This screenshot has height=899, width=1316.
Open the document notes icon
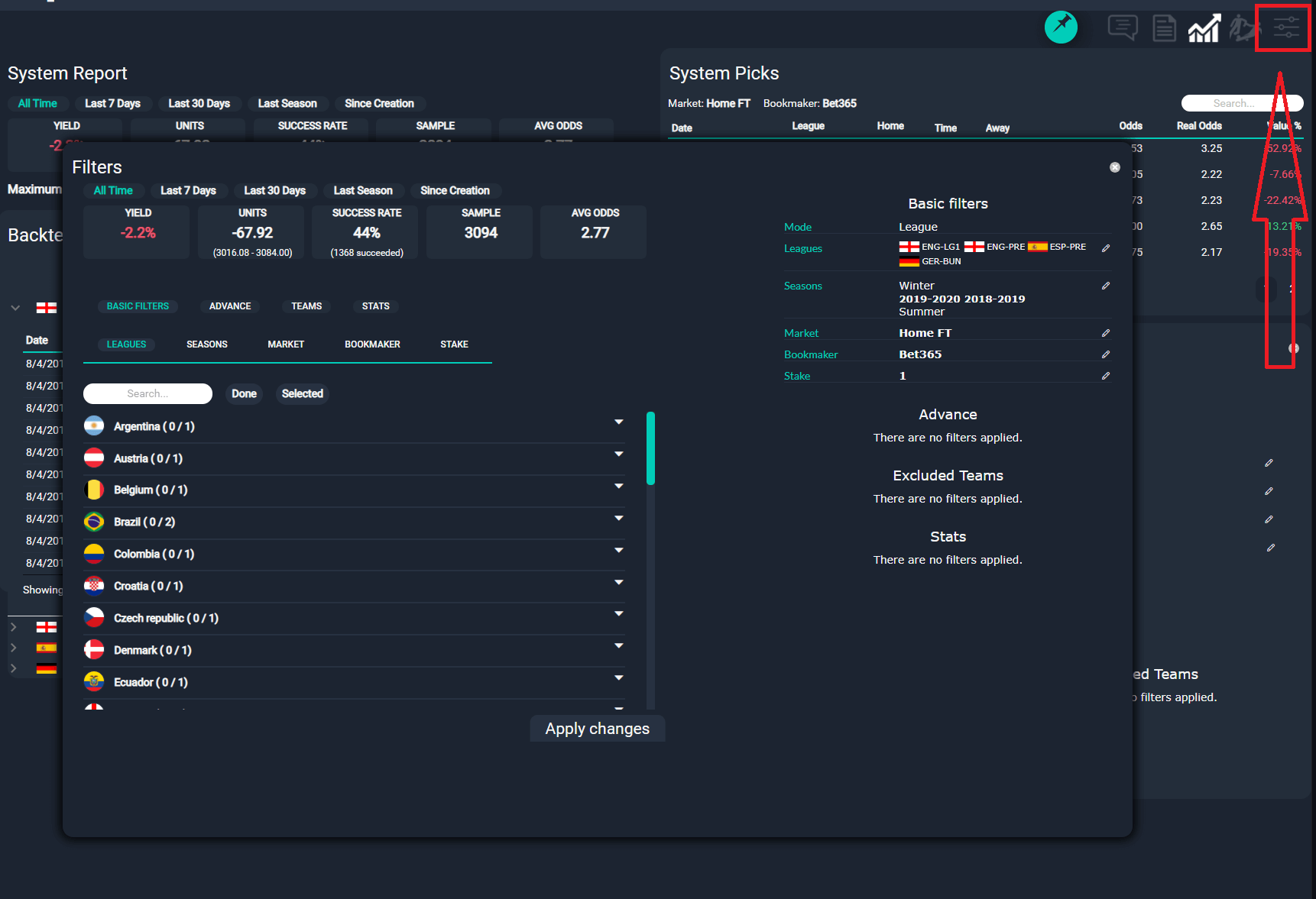click(1164, 27)
